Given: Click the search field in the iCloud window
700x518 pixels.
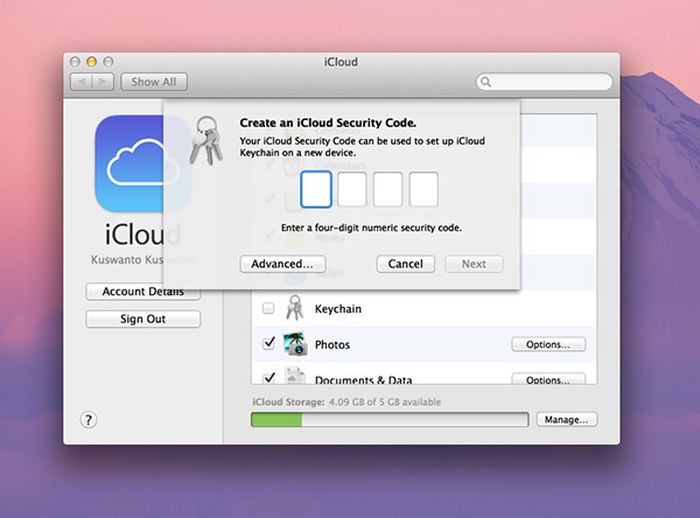Looking at the screenshot, I should click(544, 82).
